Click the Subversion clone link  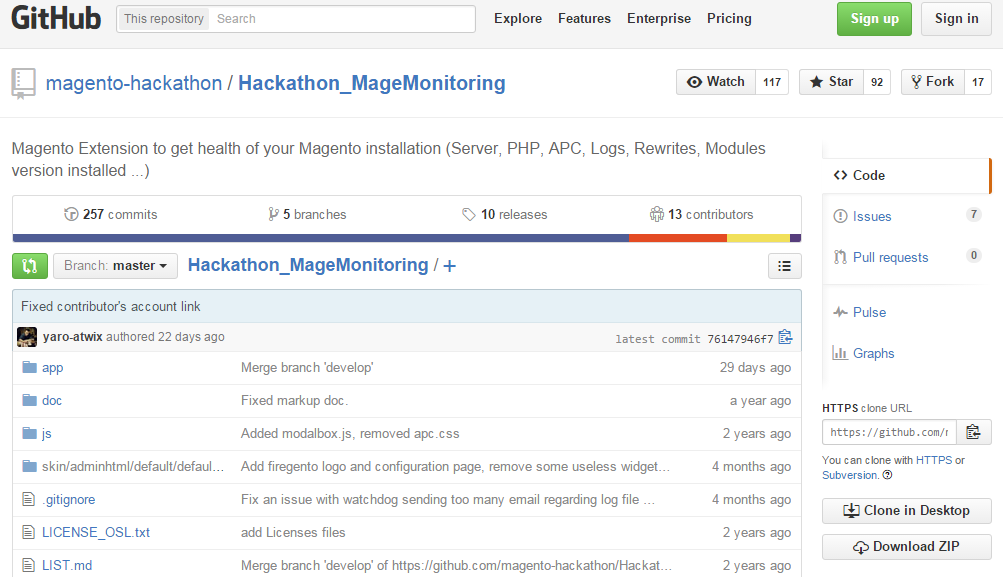(x=850, y=475)
